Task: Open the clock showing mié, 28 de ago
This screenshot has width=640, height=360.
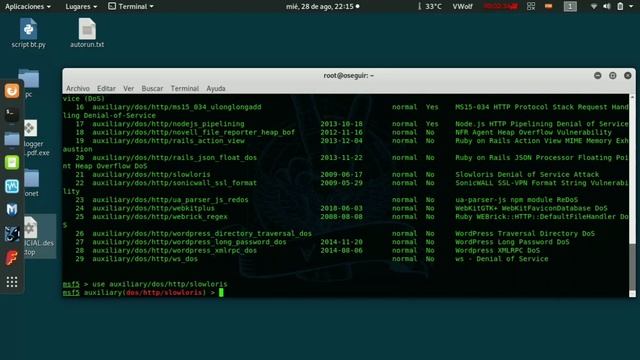Action: 322,7
